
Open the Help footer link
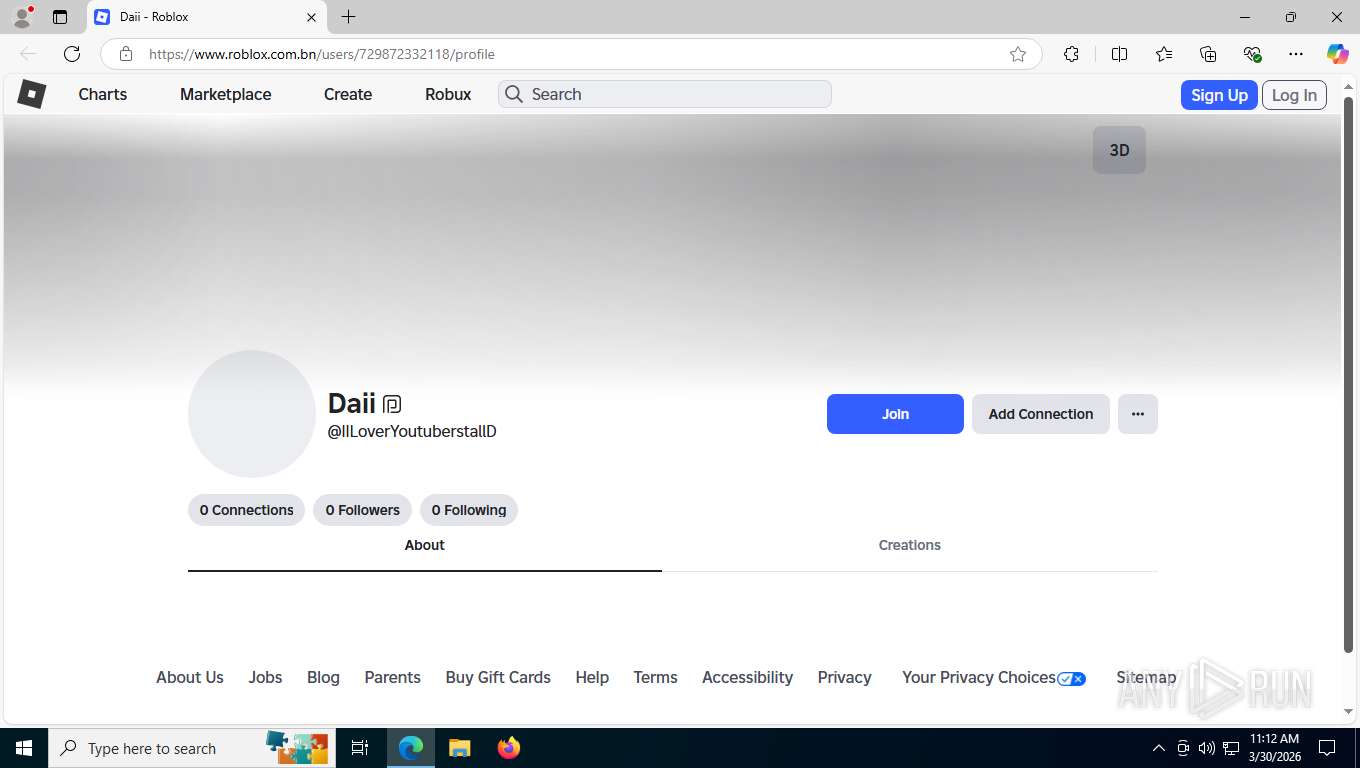[x=592, y=677]
